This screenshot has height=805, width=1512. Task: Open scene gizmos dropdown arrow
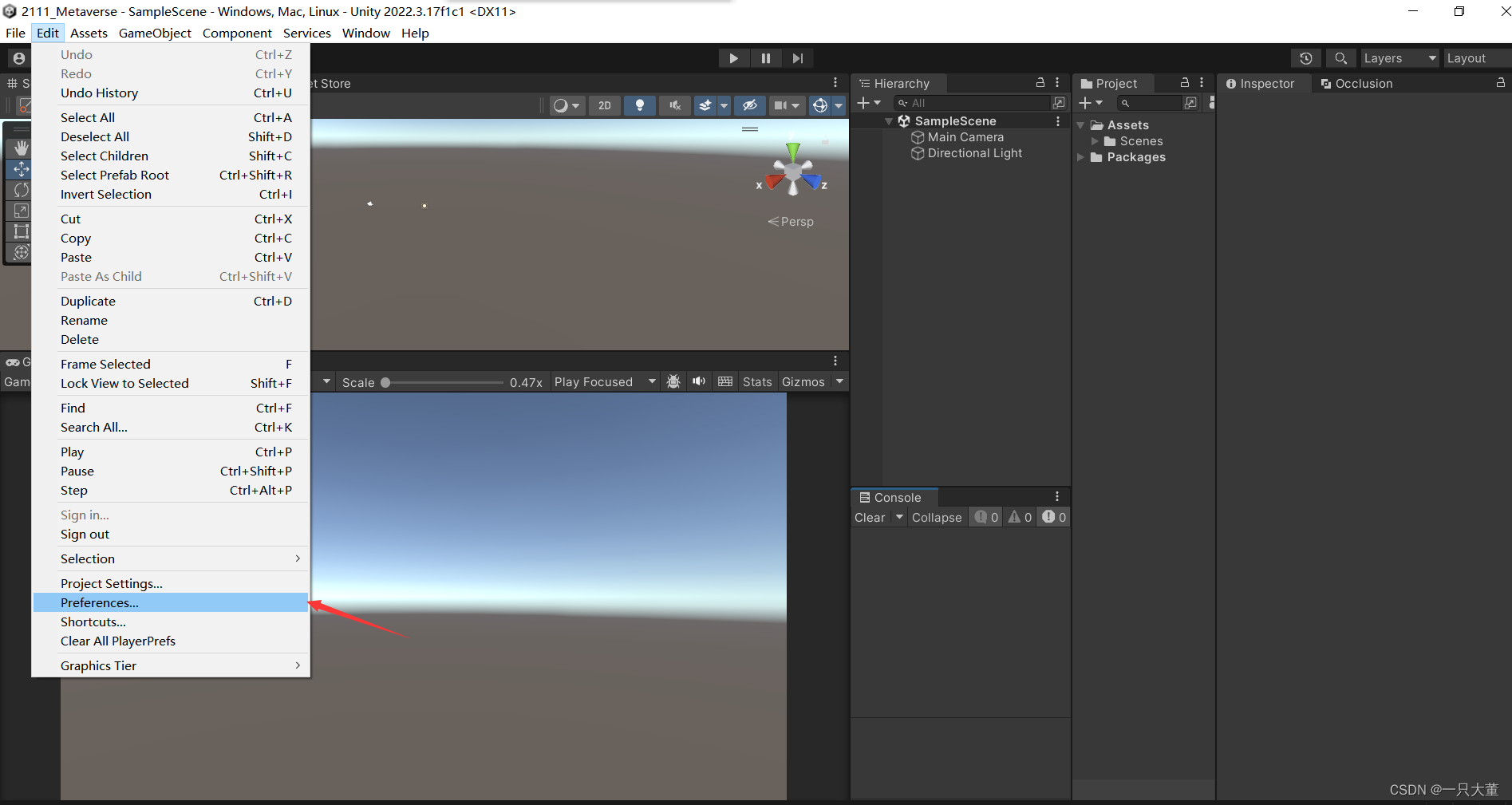coord(839,105)
